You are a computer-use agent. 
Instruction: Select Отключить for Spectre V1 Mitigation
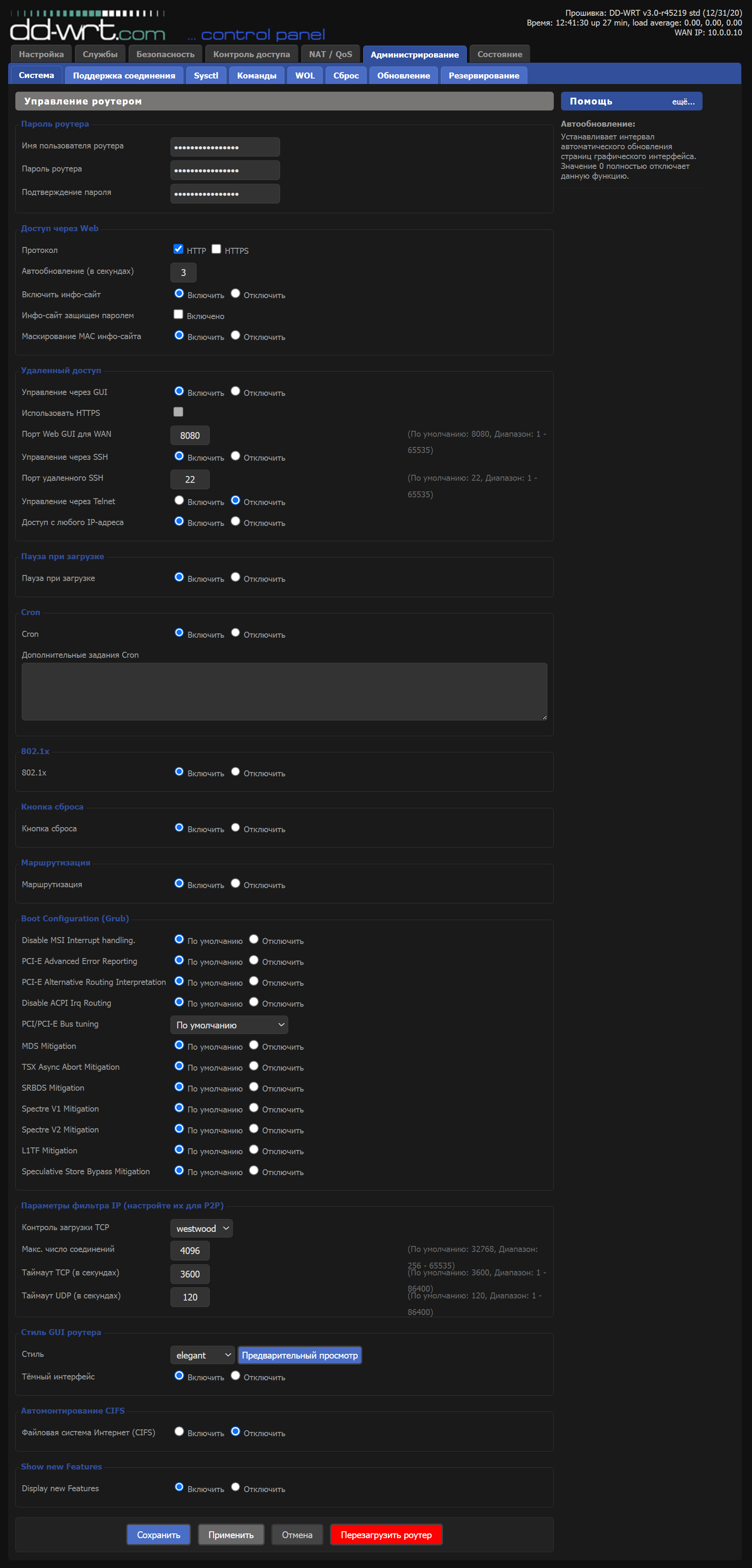coord(254,1108)
